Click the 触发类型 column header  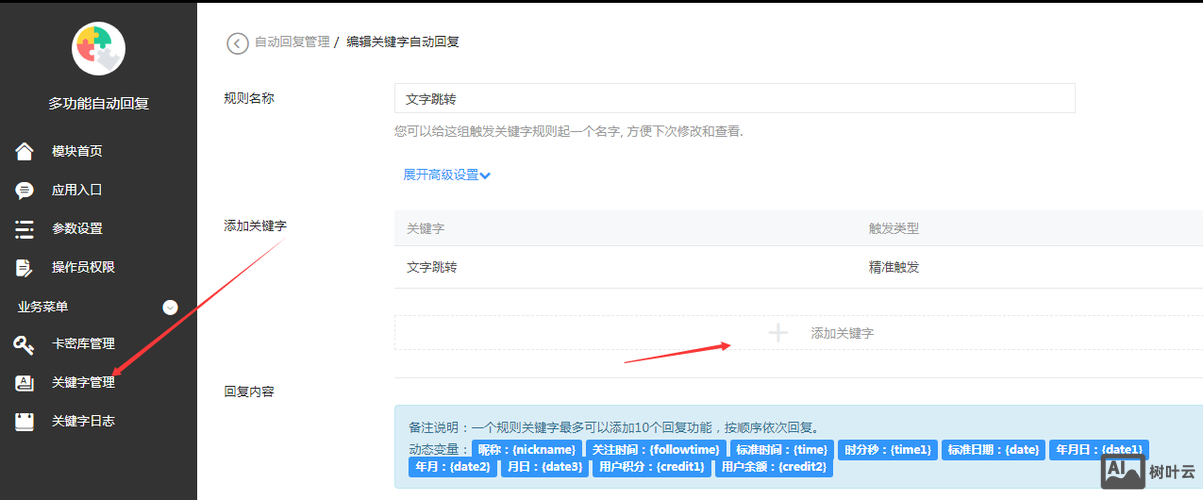coord(894,229)
